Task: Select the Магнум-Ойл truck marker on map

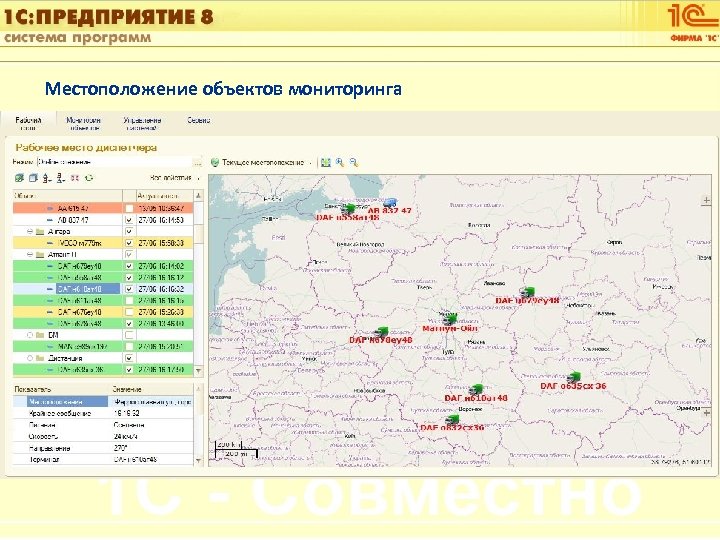Action: pyautogui.click(x=450, y=318)
